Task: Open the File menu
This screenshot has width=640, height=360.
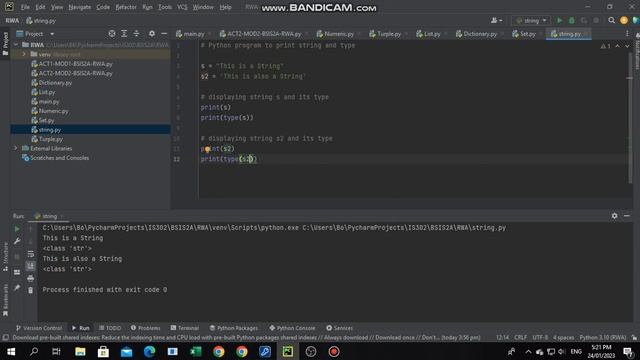Action: click(25, 7)
